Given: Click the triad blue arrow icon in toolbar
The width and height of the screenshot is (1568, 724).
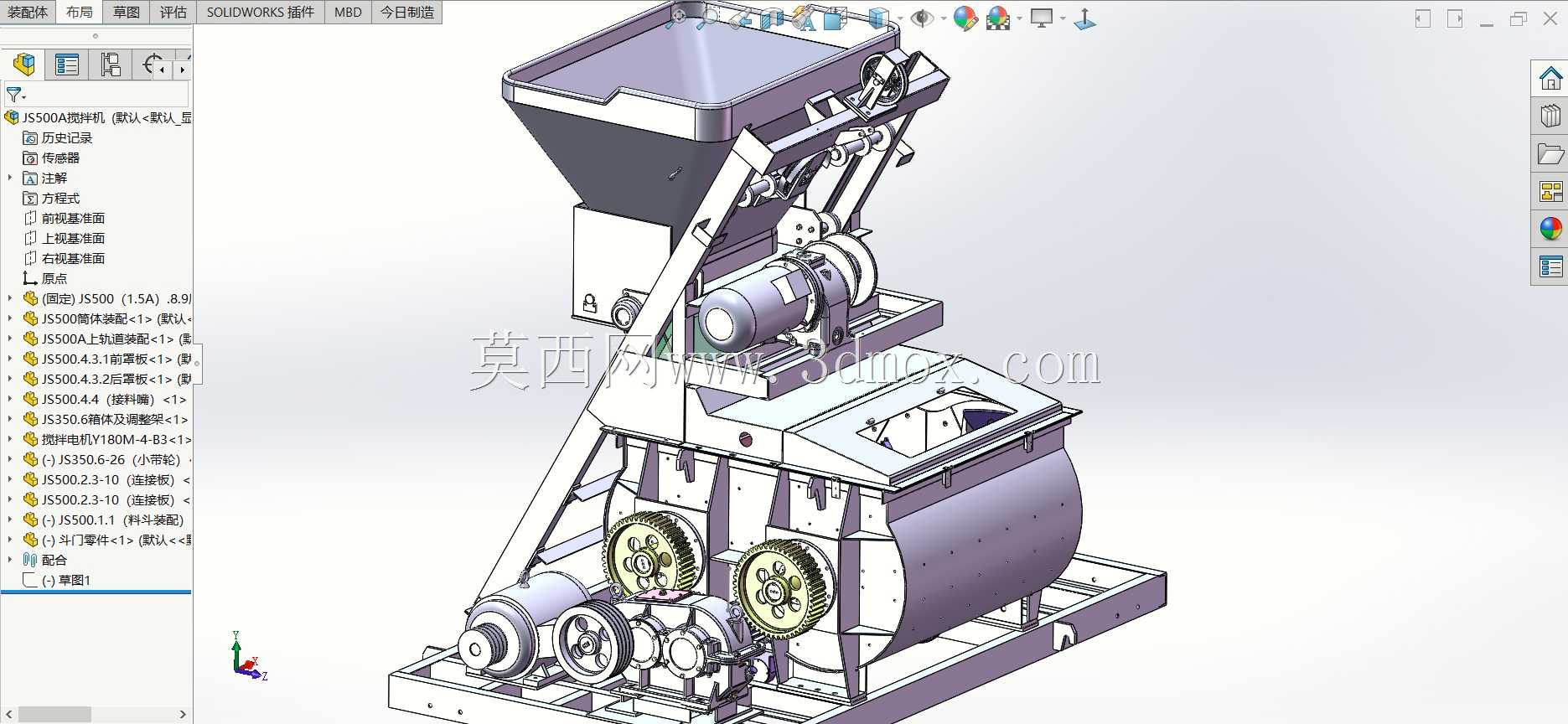Looking at the screenshot, I should 1084,18.
